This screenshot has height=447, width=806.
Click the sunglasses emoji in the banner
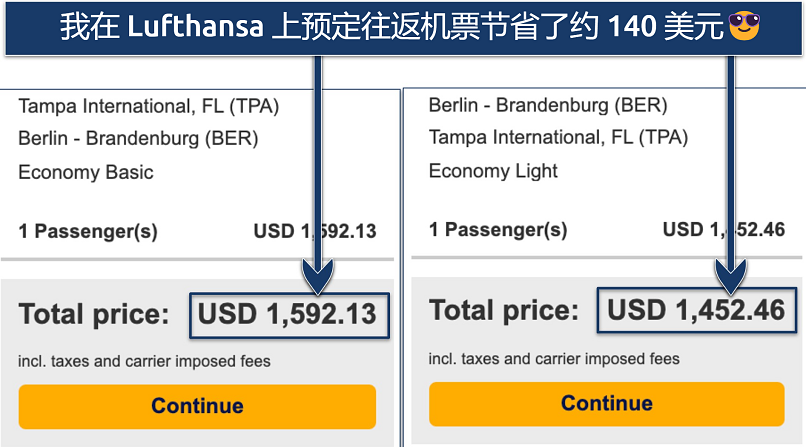[x=742, y=27]
